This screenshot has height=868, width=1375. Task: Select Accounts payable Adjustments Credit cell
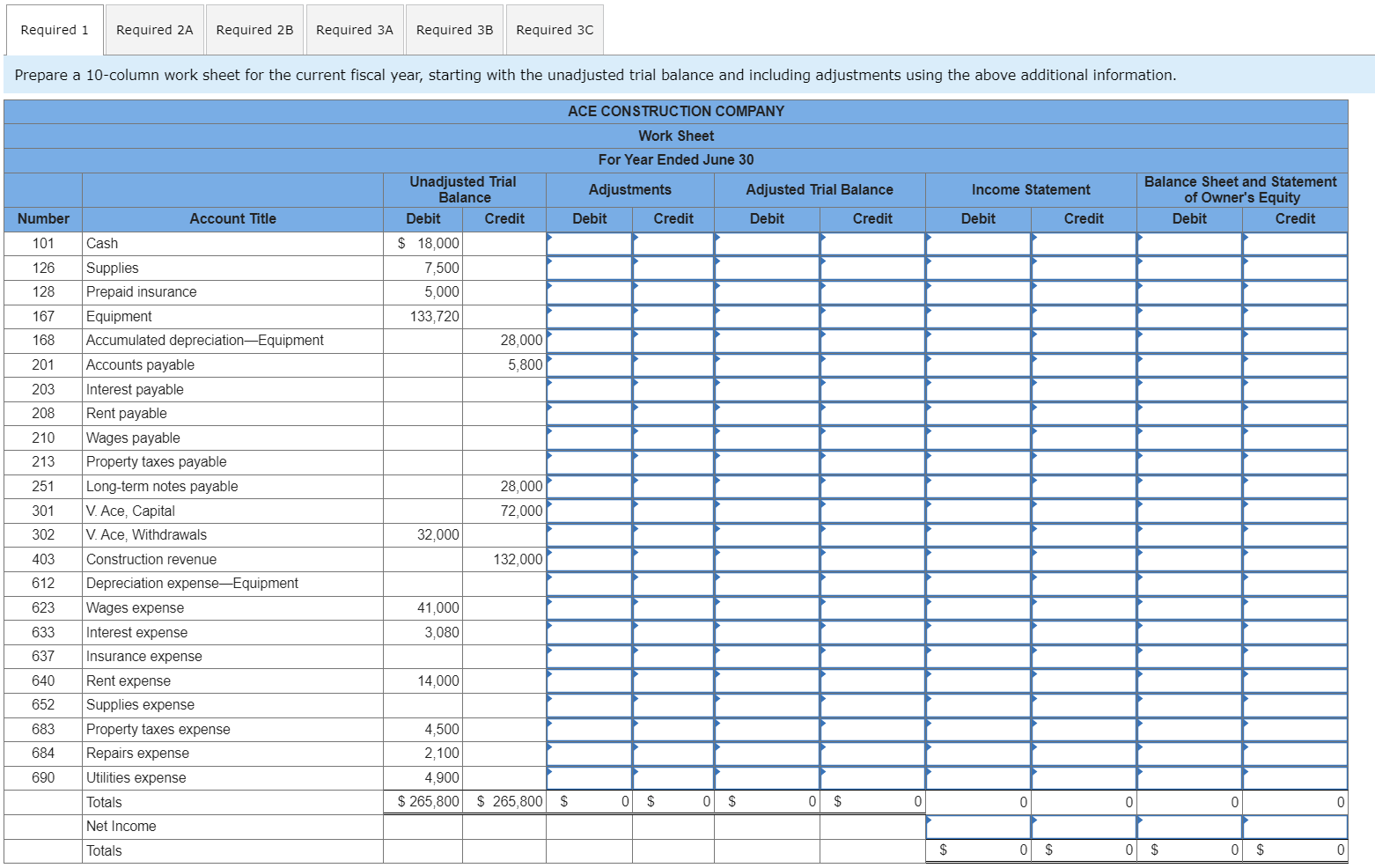tap(673, 364)
